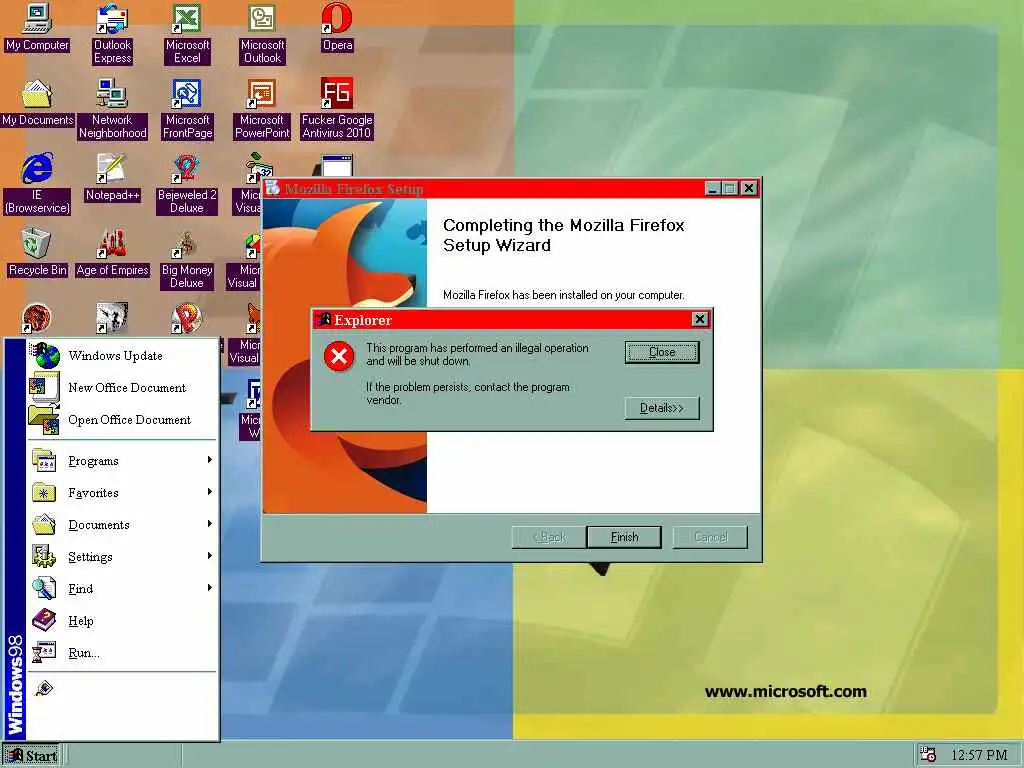The height and width of the screenshot is (768, 1024).
Task: Show error info with Details>> button
Action: coord(662,408)
